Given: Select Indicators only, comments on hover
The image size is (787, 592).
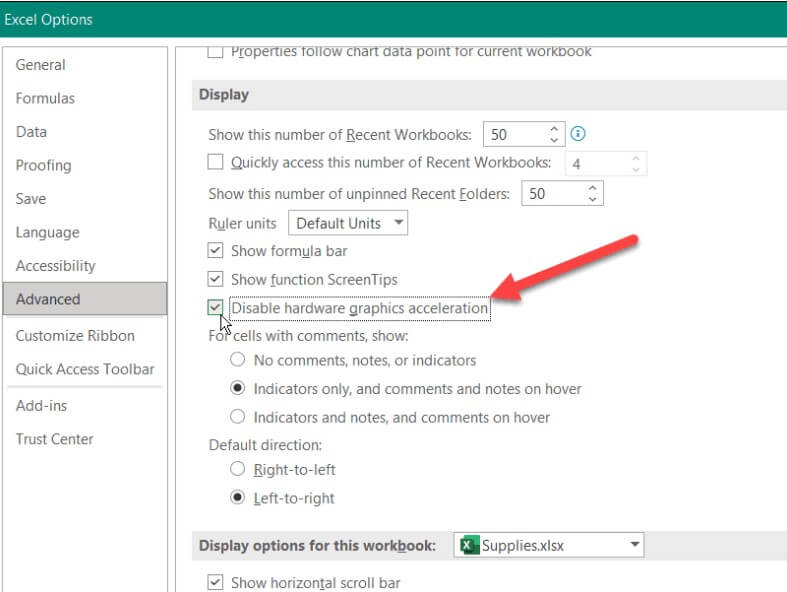Looking at the screenshot, I should point(237,388).
